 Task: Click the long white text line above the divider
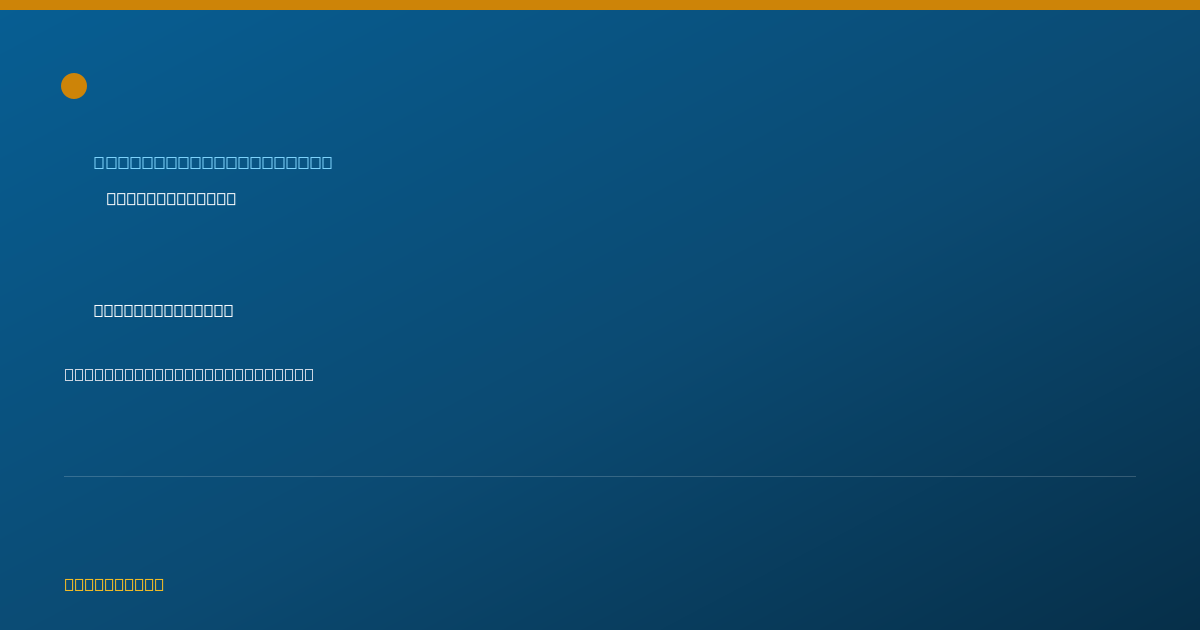[189, 374]
